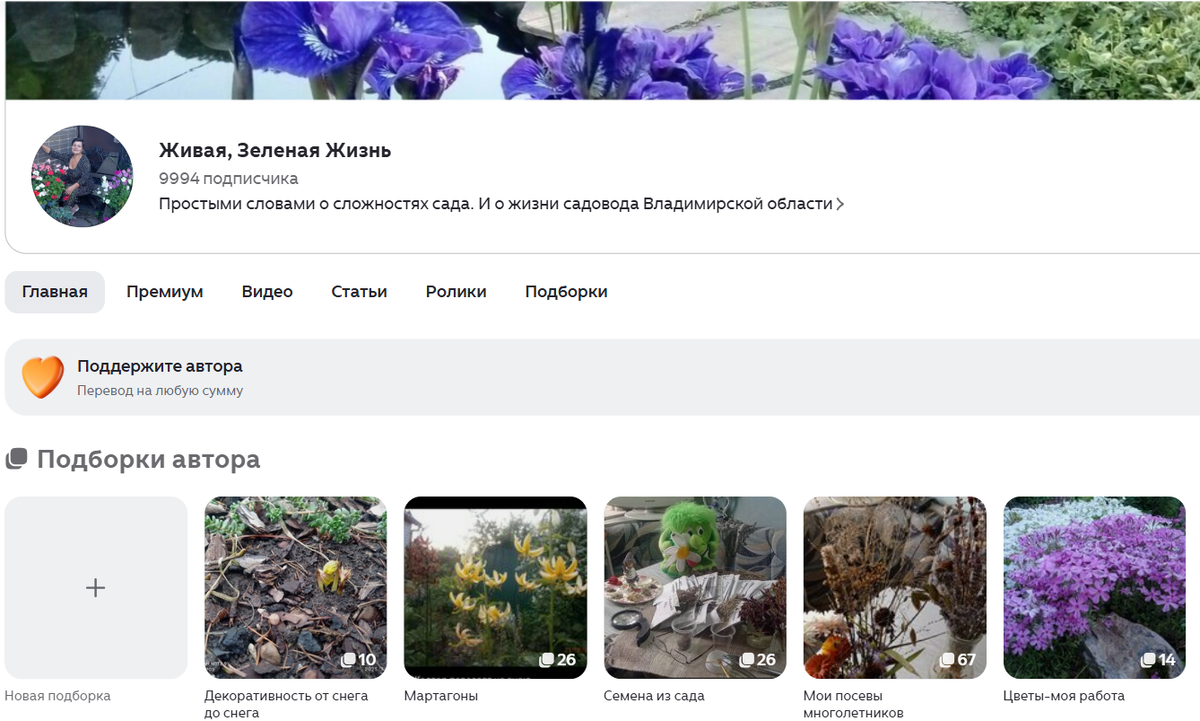Image resolution: width=1200 pixels, height=721 pixels.
Task: Open the Ролики tab
Action: coord(456,292)
